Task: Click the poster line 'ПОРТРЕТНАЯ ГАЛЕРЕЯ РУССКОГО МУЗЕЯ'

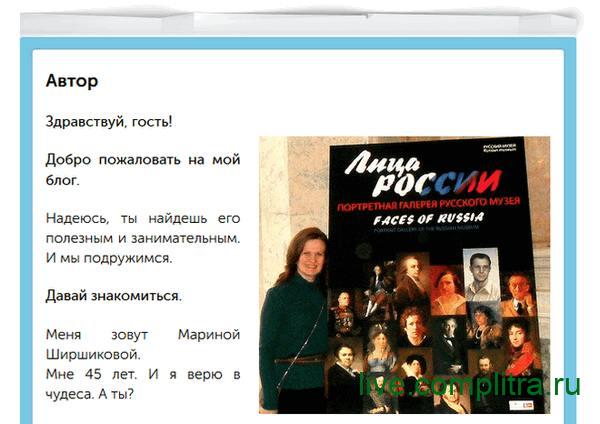Action: tap(429, 204)
